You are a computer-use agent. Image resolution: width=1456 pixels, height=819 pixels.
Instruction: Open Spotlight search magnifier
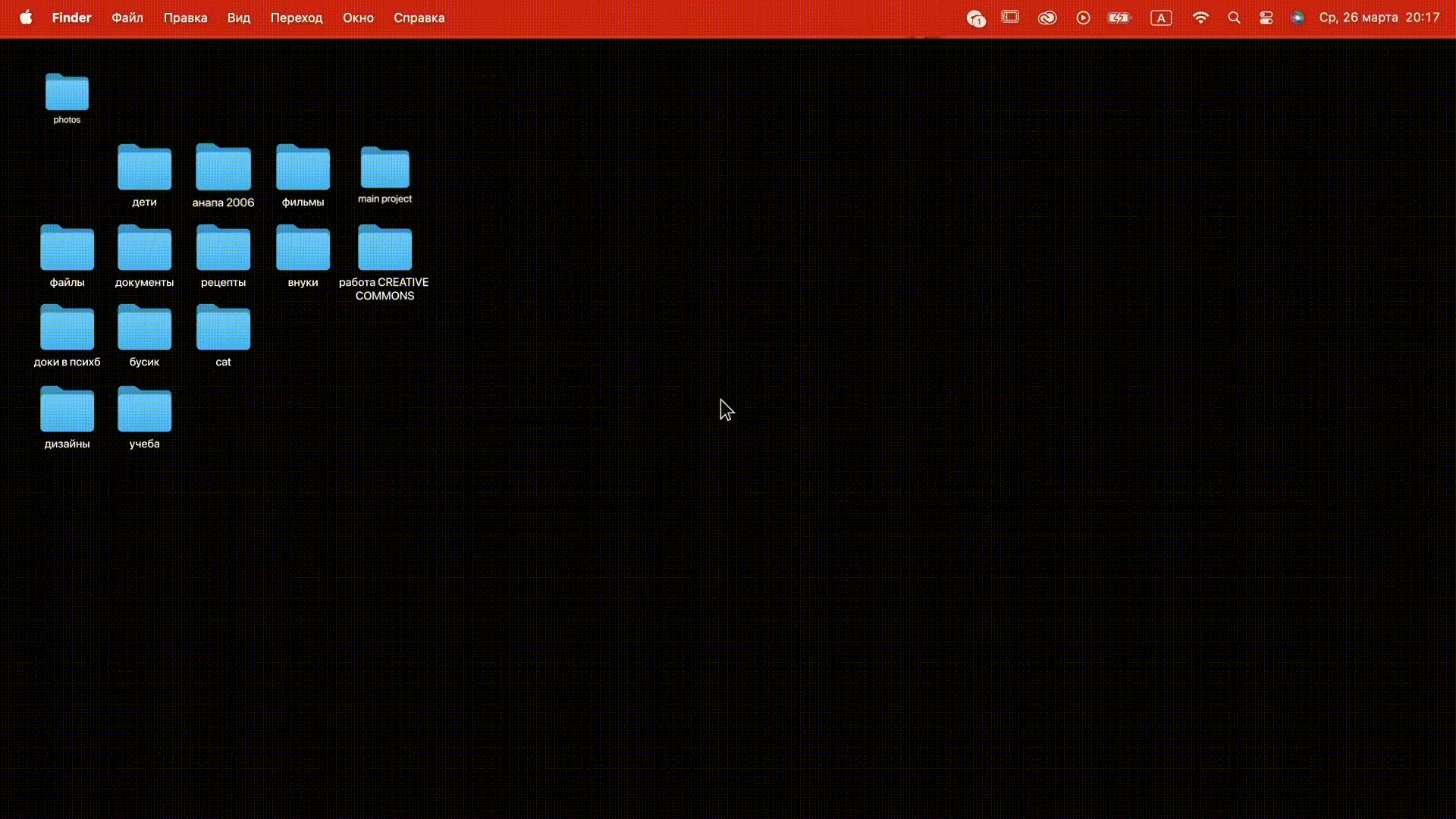(1234, 17)
